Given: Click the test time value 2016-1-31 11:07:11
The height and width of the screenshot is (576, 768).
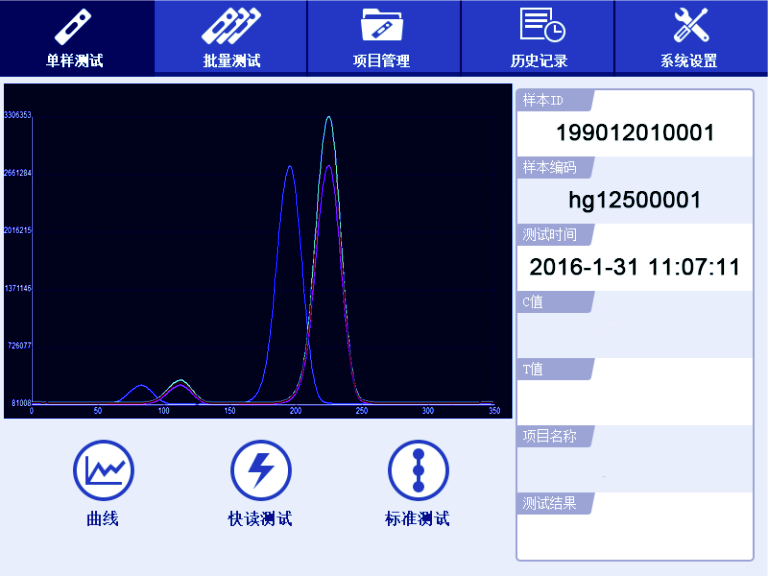Looking at the screenshot, I should (634, 267).
